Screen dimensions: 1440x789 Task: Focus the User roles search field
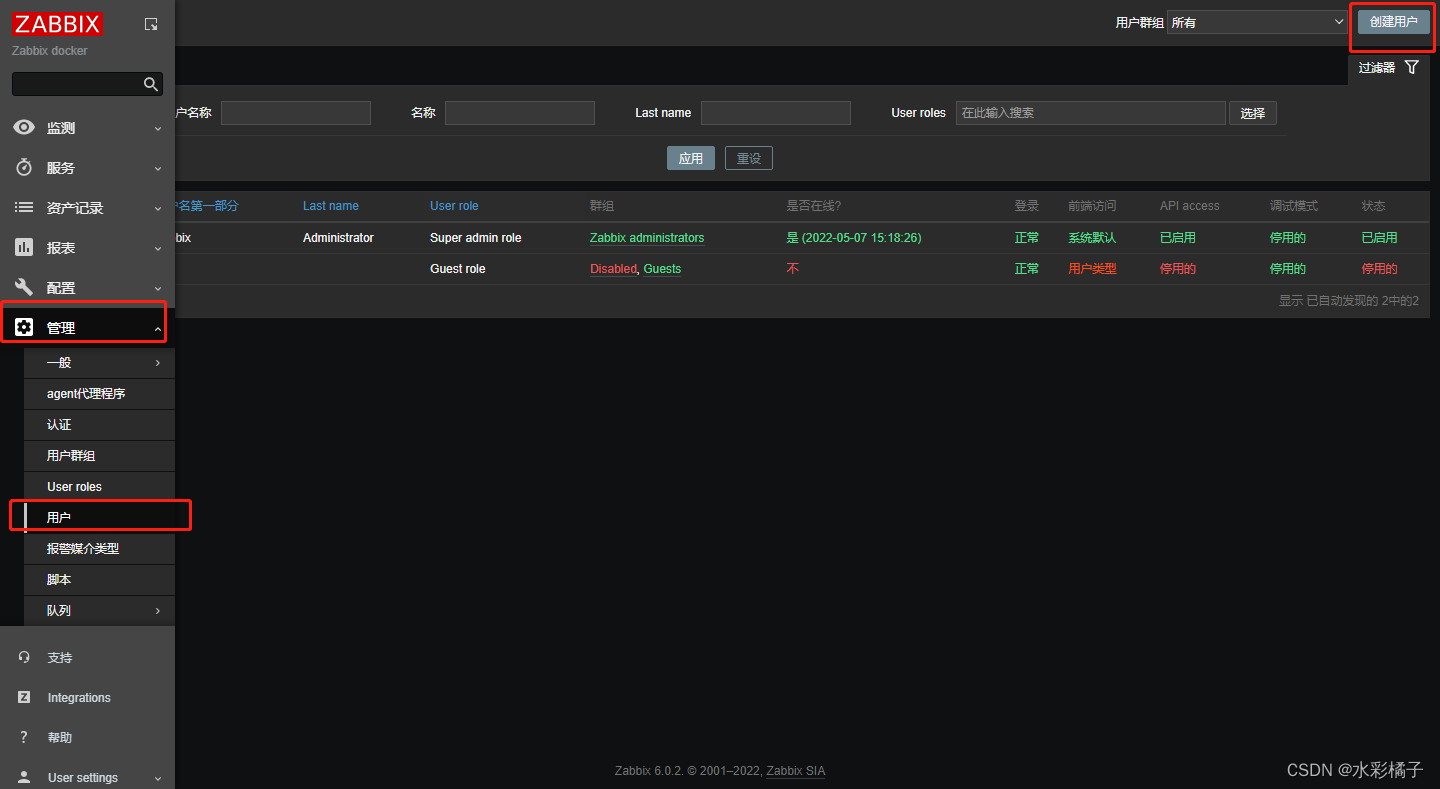tap(1090, 113)
